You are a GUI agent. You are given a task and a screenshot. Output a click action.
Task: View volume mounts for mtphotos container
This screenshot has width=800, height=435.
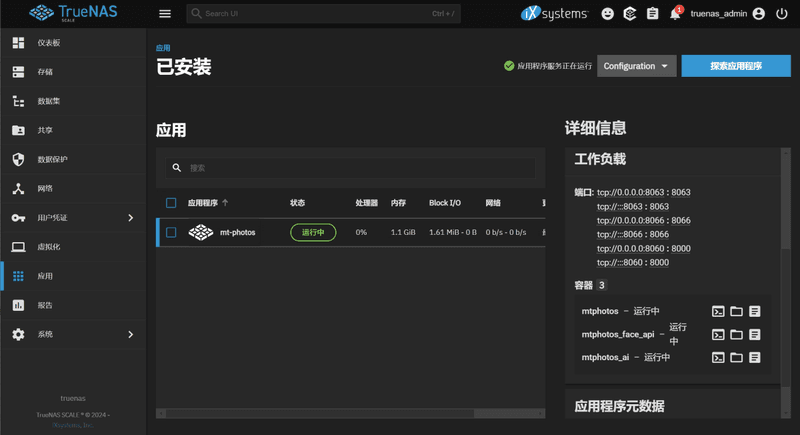point(736,311)
